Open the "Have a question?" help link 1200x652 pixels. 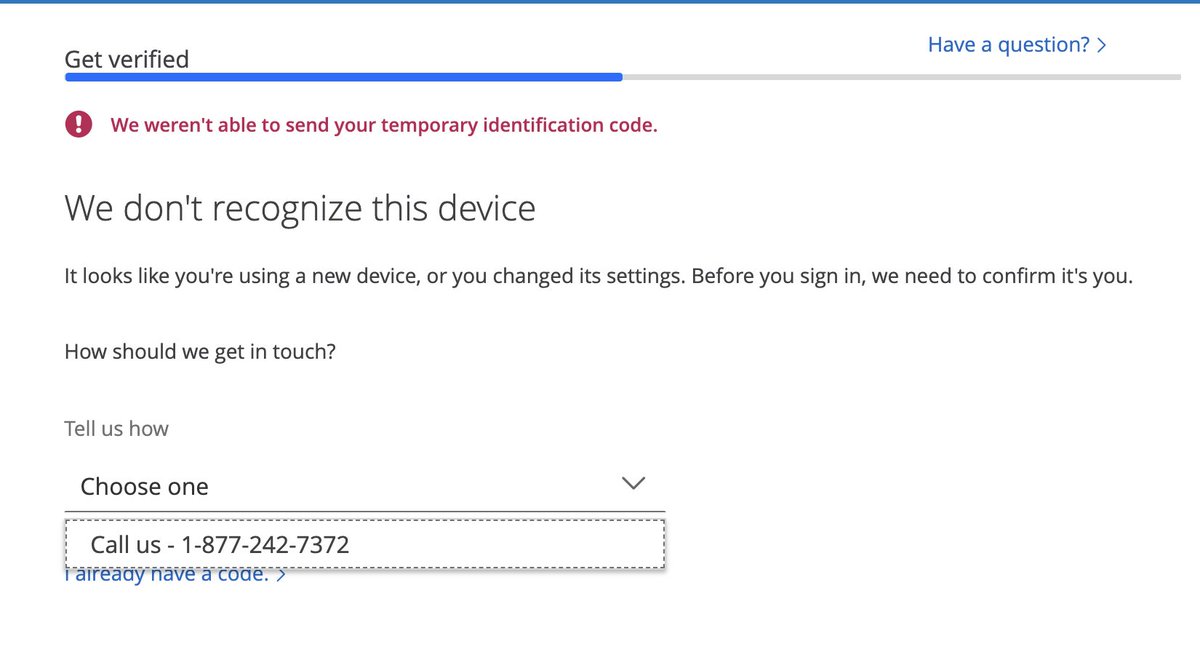point(1017,45)
